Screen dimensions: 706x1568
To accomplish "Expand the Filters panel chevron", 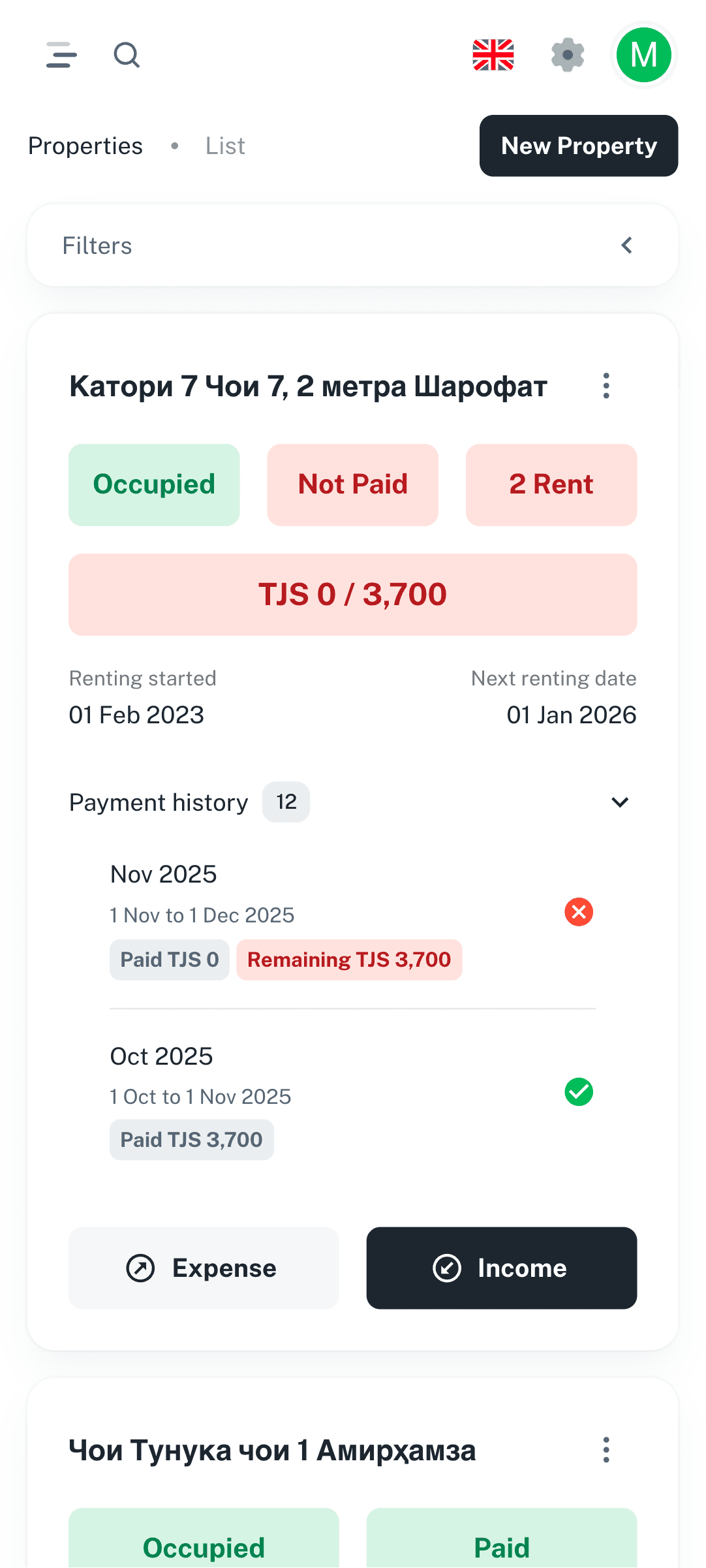I will (x=626, y=245).
